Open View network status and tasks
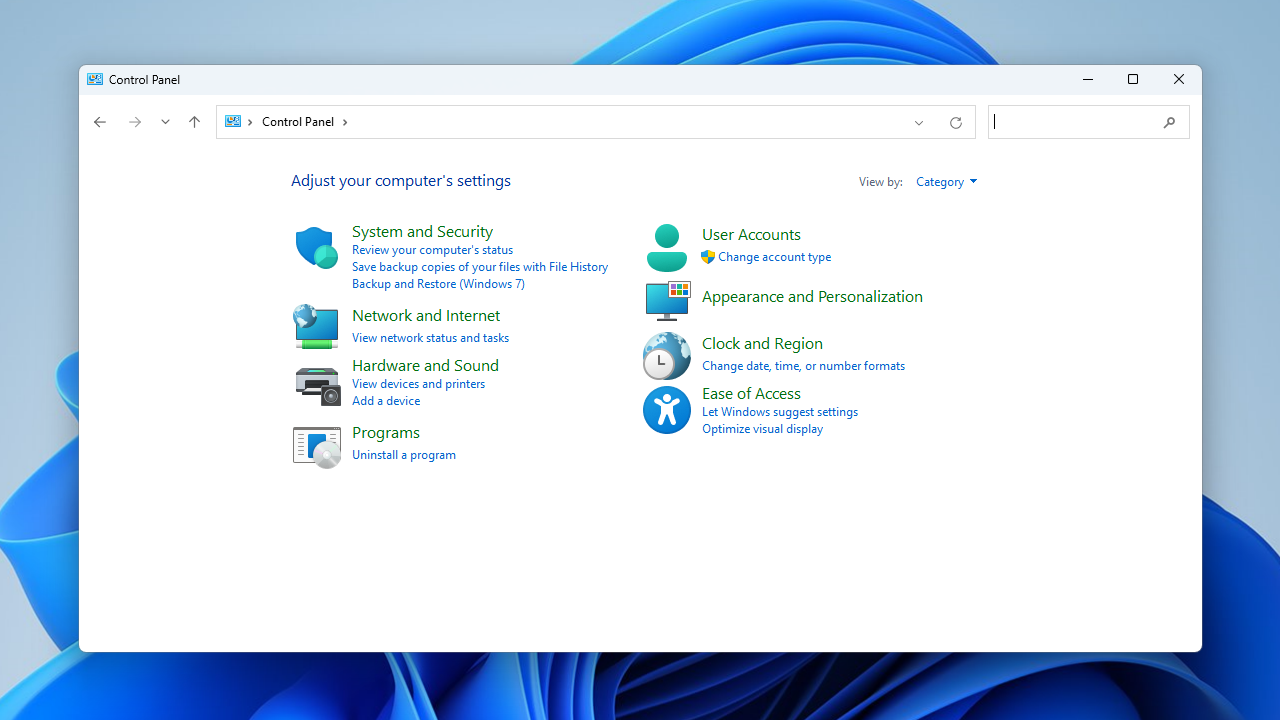Screen dimensions: 1280x720 tap(430, 338)
